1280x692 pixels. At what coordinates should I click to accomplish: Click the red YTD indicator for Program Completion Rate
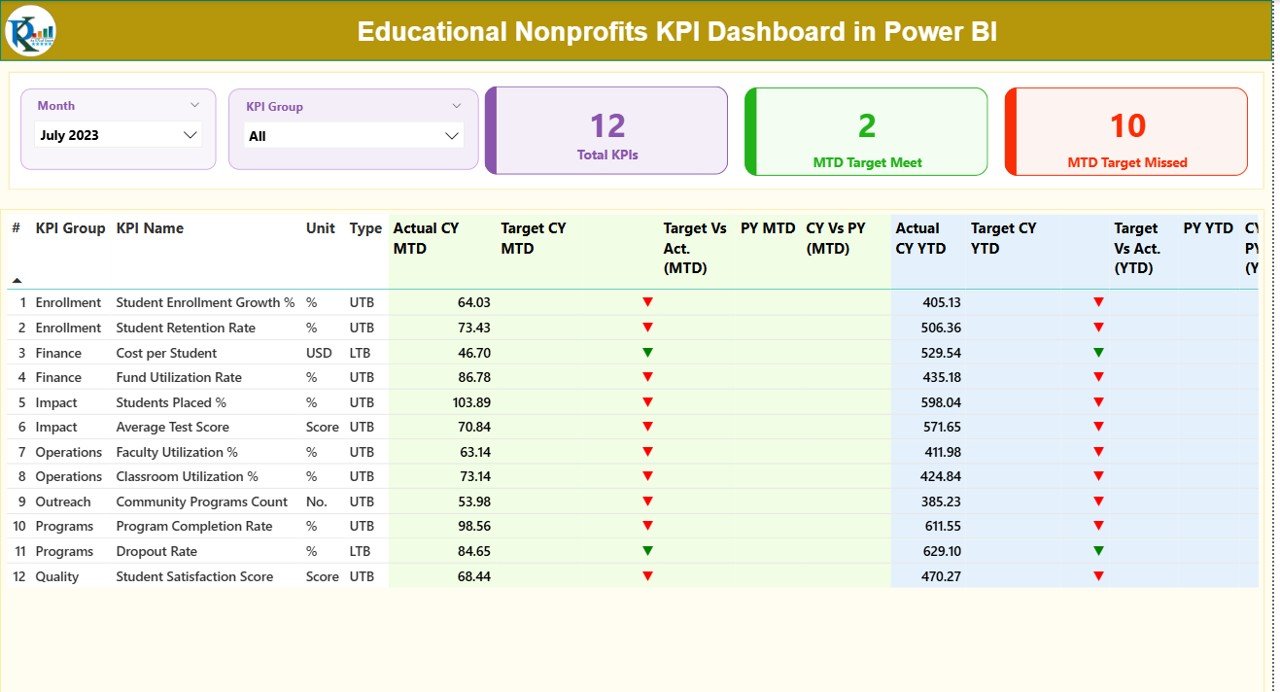1099,526
